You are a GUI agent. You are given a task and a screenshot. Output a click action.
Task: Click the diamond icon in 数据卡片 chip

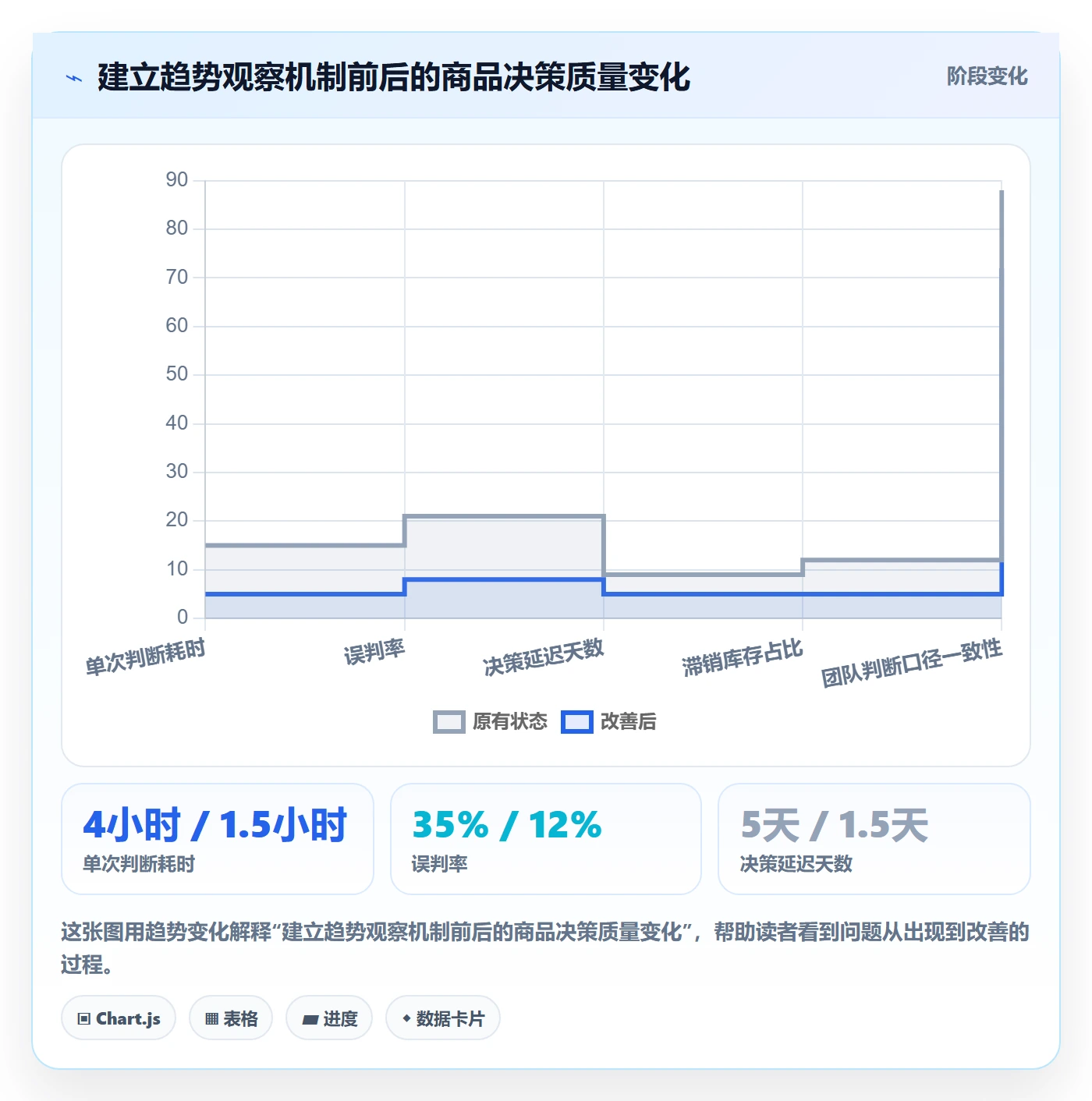click(406, 1018)
